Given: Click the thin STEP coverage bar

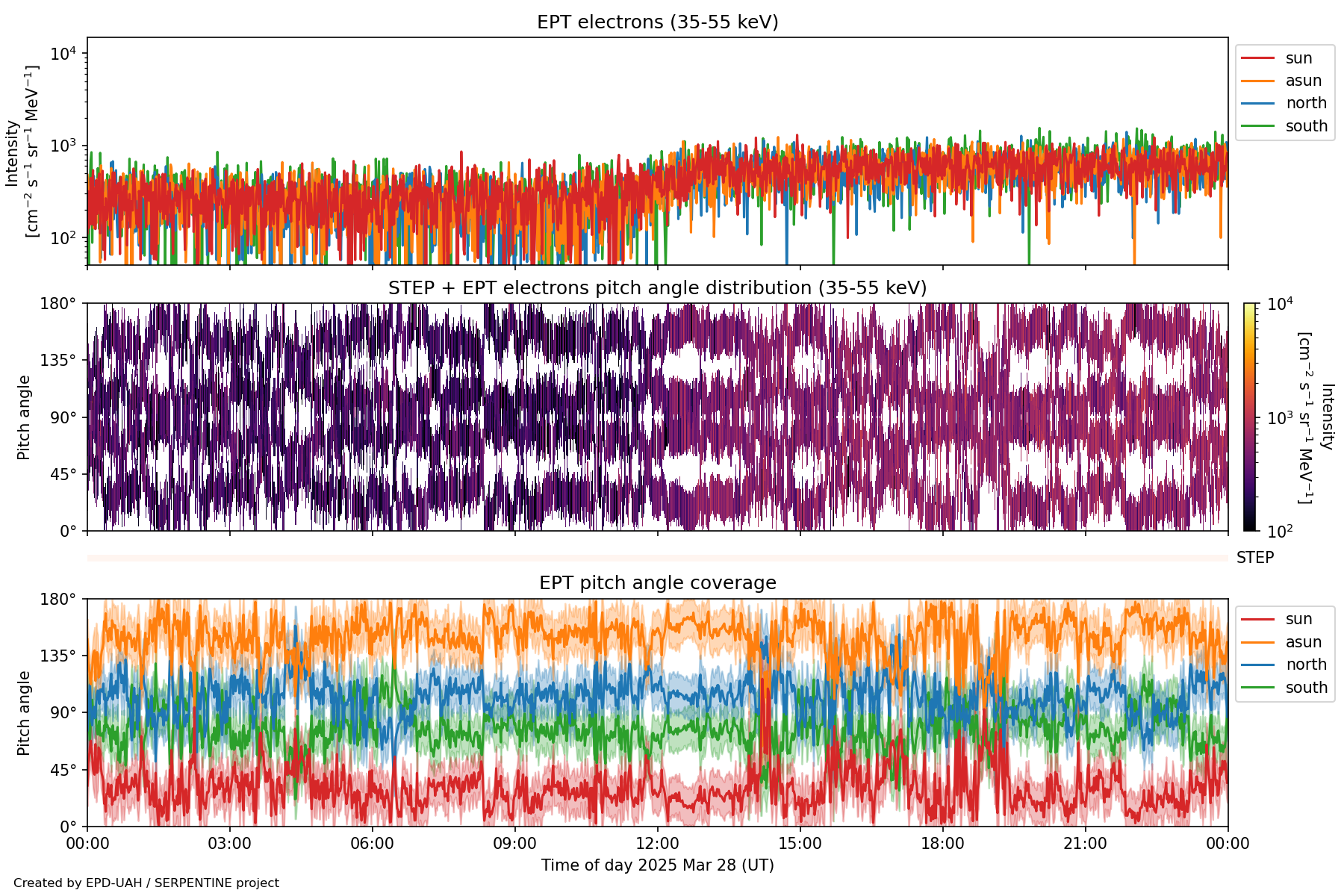Looking at the screenshot, I should click(657, 558).
